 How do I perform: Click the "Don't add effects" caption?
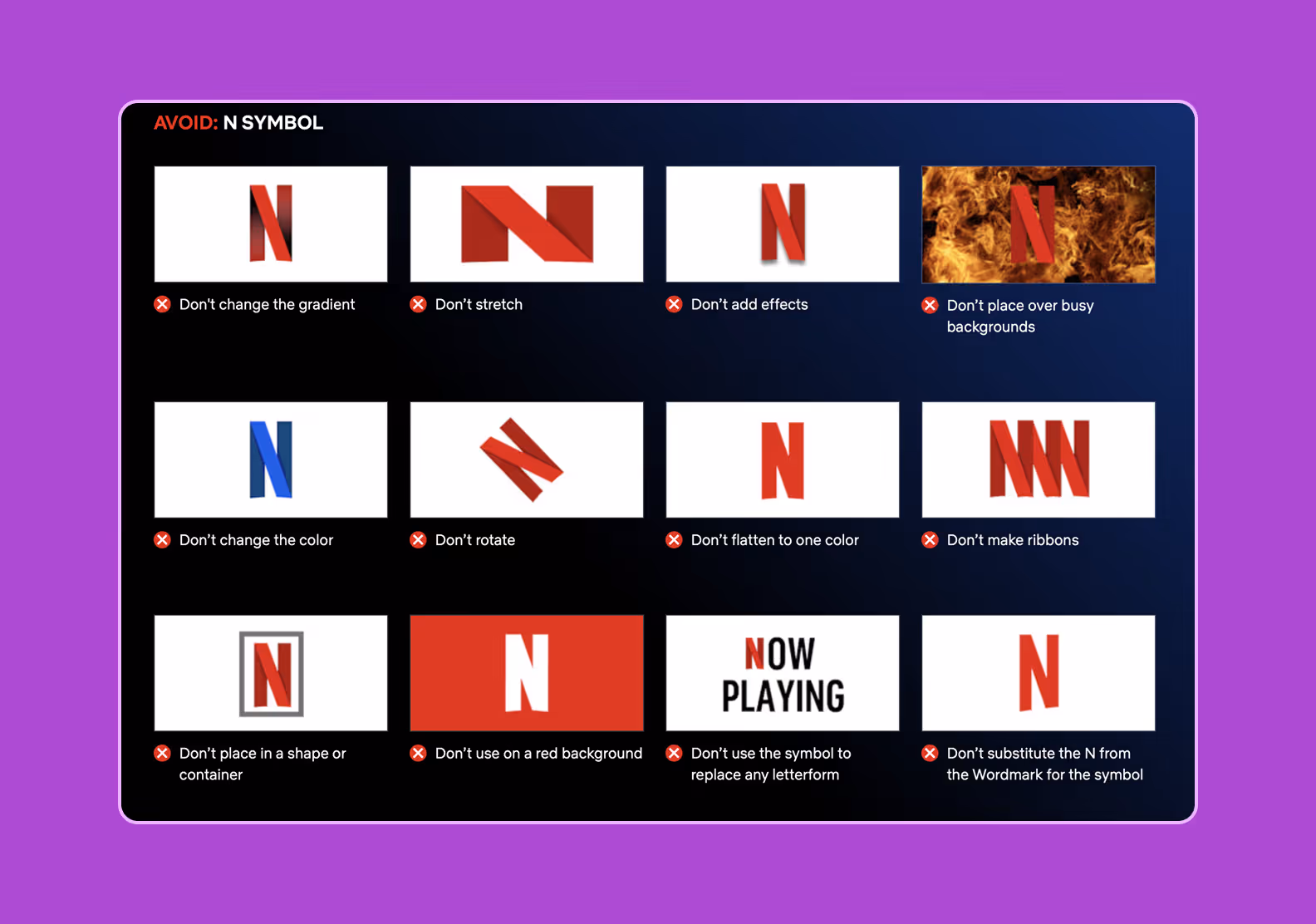(749, 304)
